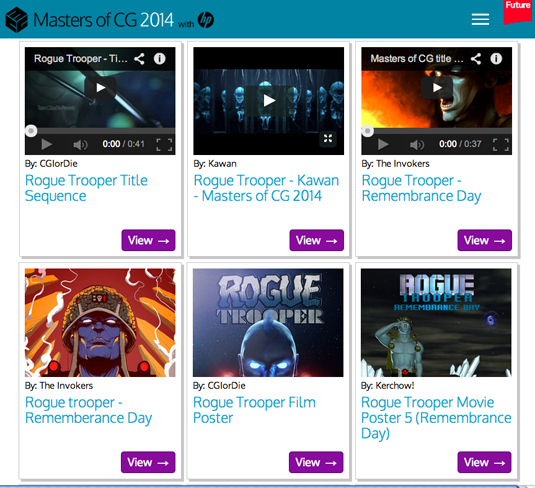The width and height of the screenshot is (535, 488).
Task: Click the seek bar handle on 0:37 video
Action: (367, 131)
